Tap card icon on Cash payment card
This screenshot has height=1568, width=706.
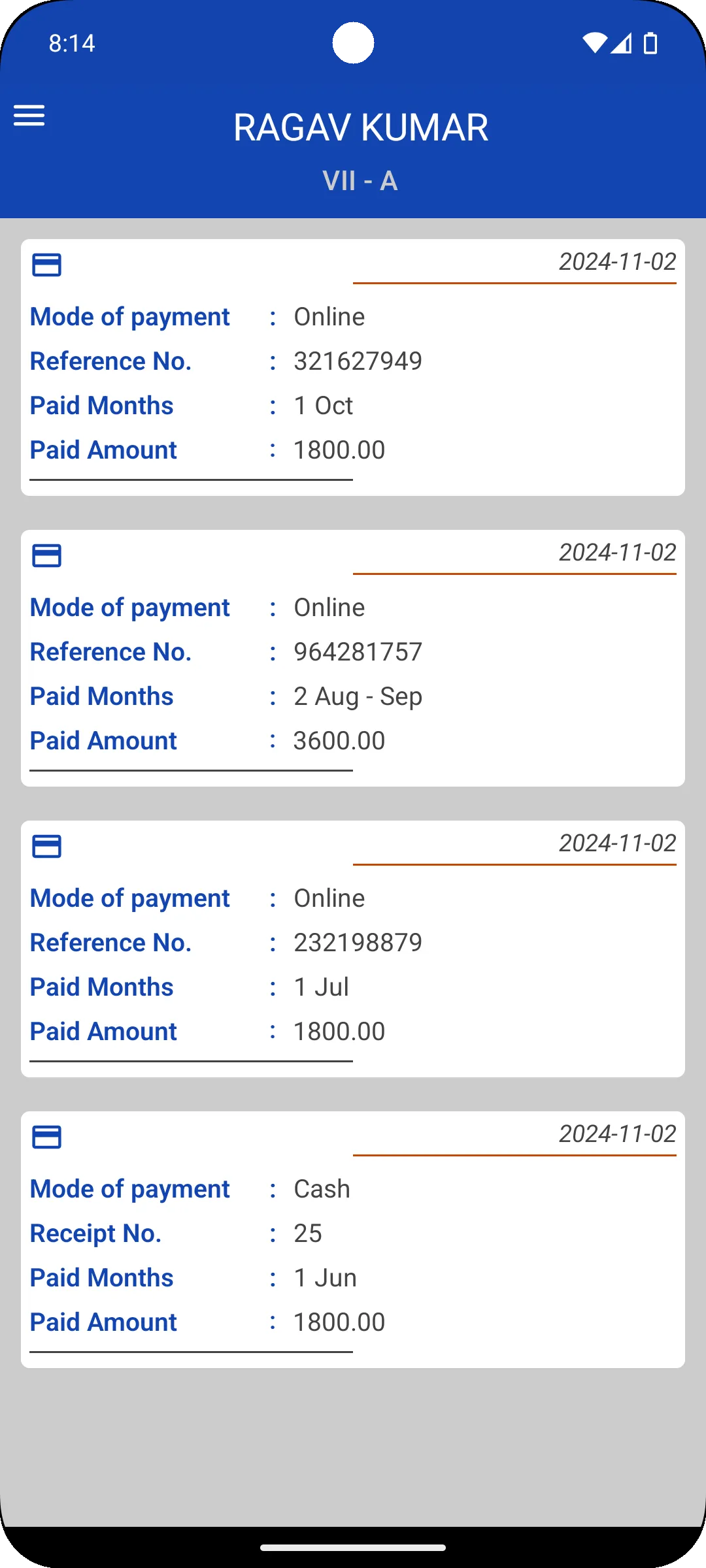point(47,1137)
